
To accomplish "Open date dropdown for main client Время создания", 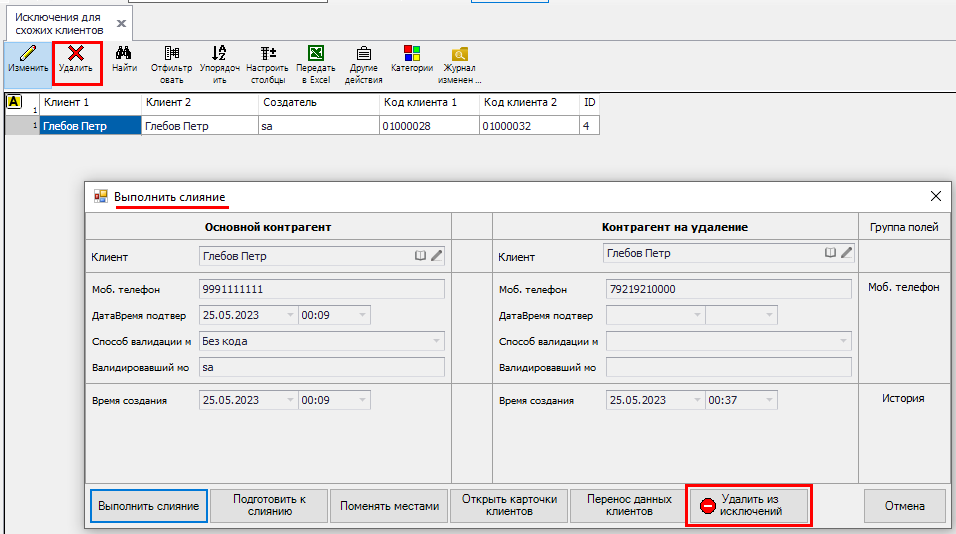I will click(x=290, y=400).
